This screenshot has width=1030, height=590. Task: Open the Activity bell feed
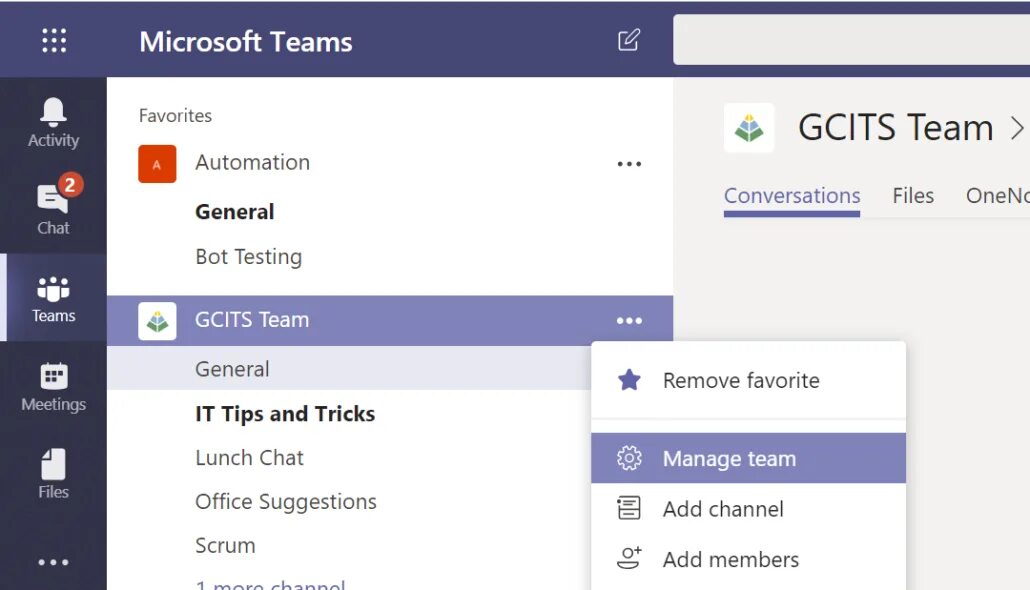coord(53,122)
